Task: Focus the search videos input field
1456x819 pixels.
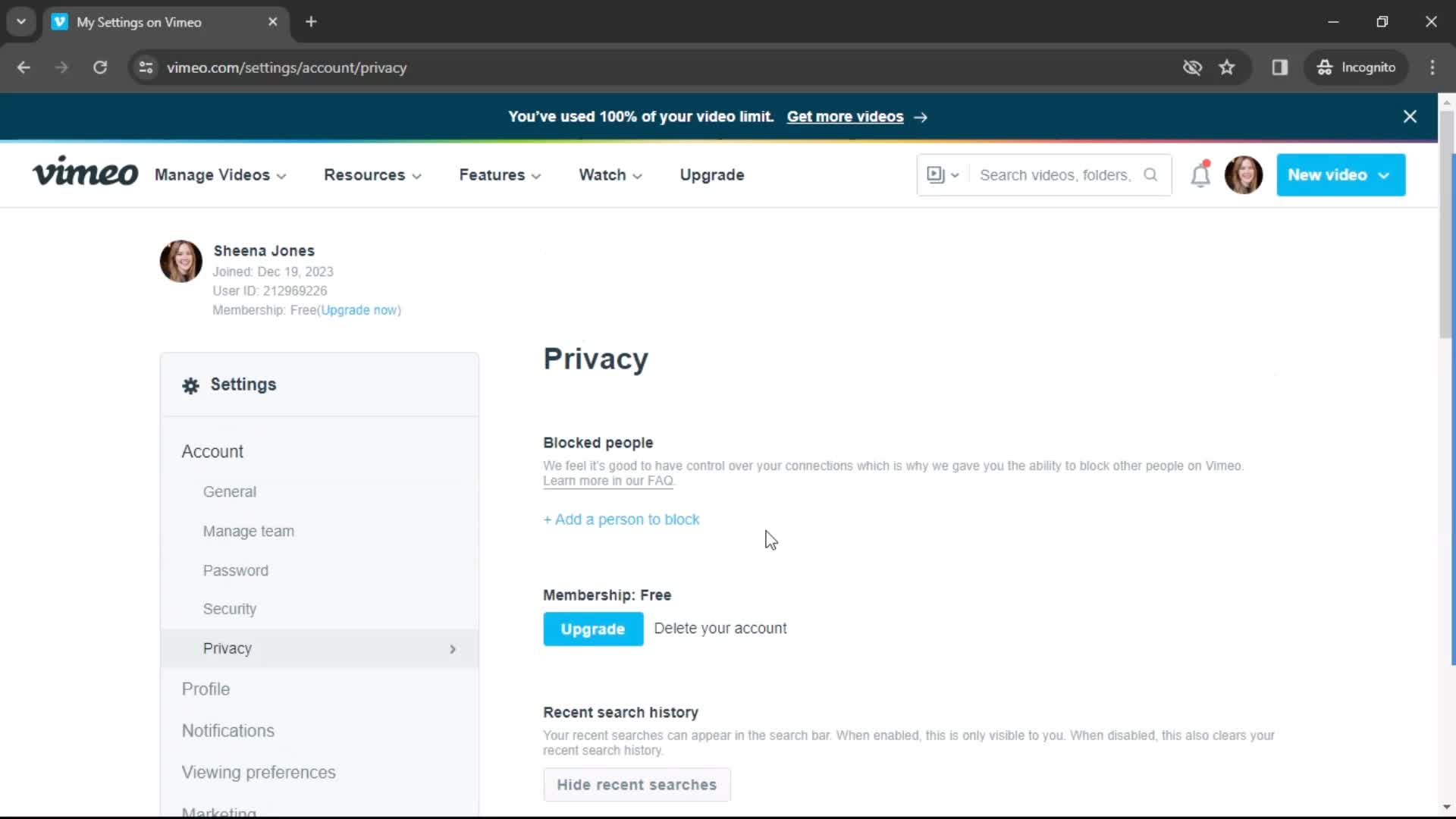Action: pos(1055,175)
